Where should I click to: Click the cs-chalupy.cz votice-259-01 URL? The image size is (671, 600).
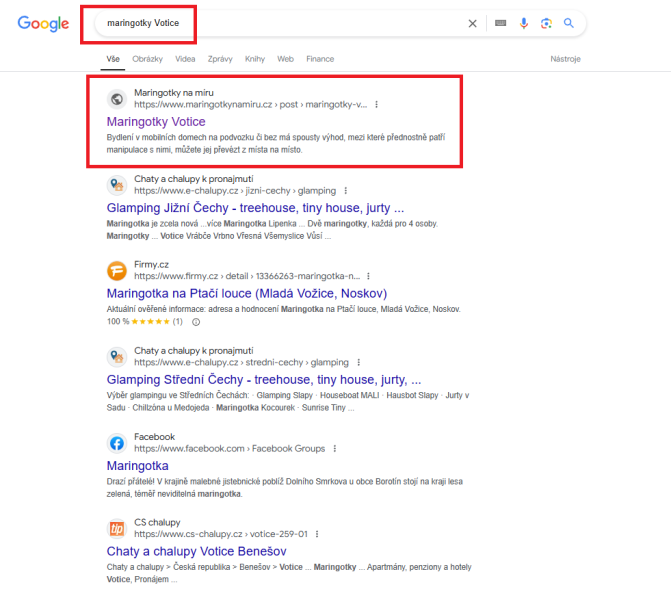(x=221, y=534)
